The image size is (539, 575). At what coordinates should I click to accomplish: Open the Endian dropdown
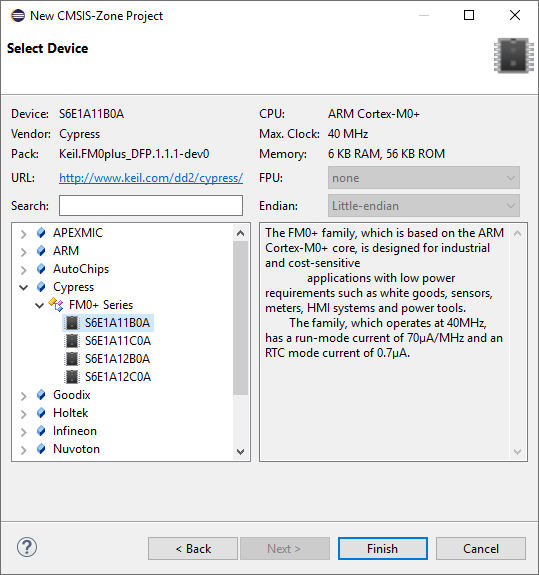tap(424, 206)
